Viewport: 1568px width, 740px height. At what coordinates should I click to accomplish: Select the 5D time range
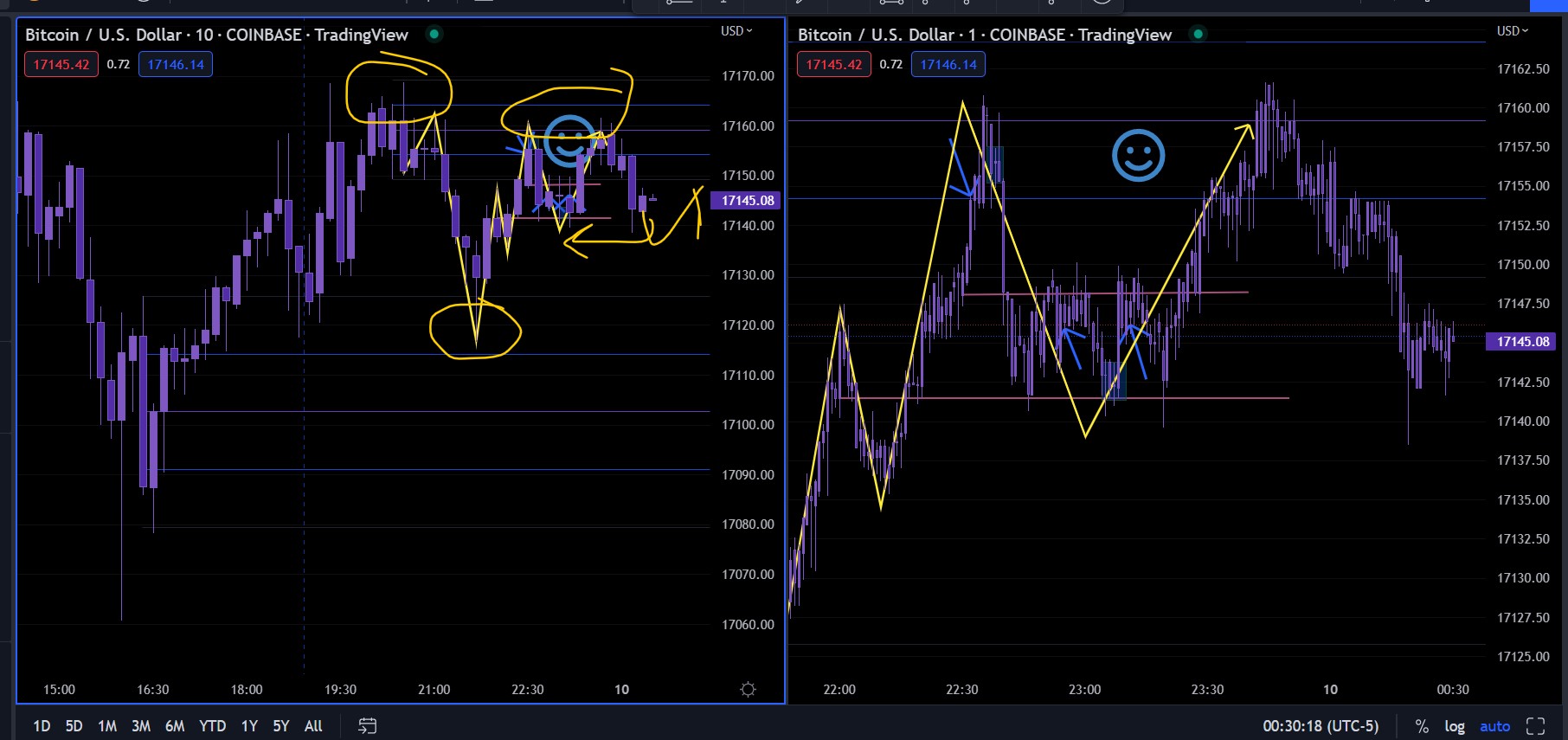pos(74,726)
